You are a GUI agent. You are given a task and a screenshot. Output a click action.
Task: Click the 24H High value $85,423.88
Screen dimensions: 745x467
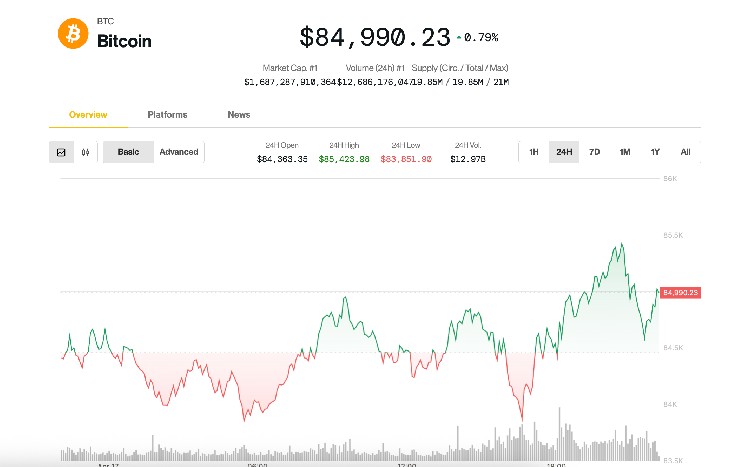point(344,159)
